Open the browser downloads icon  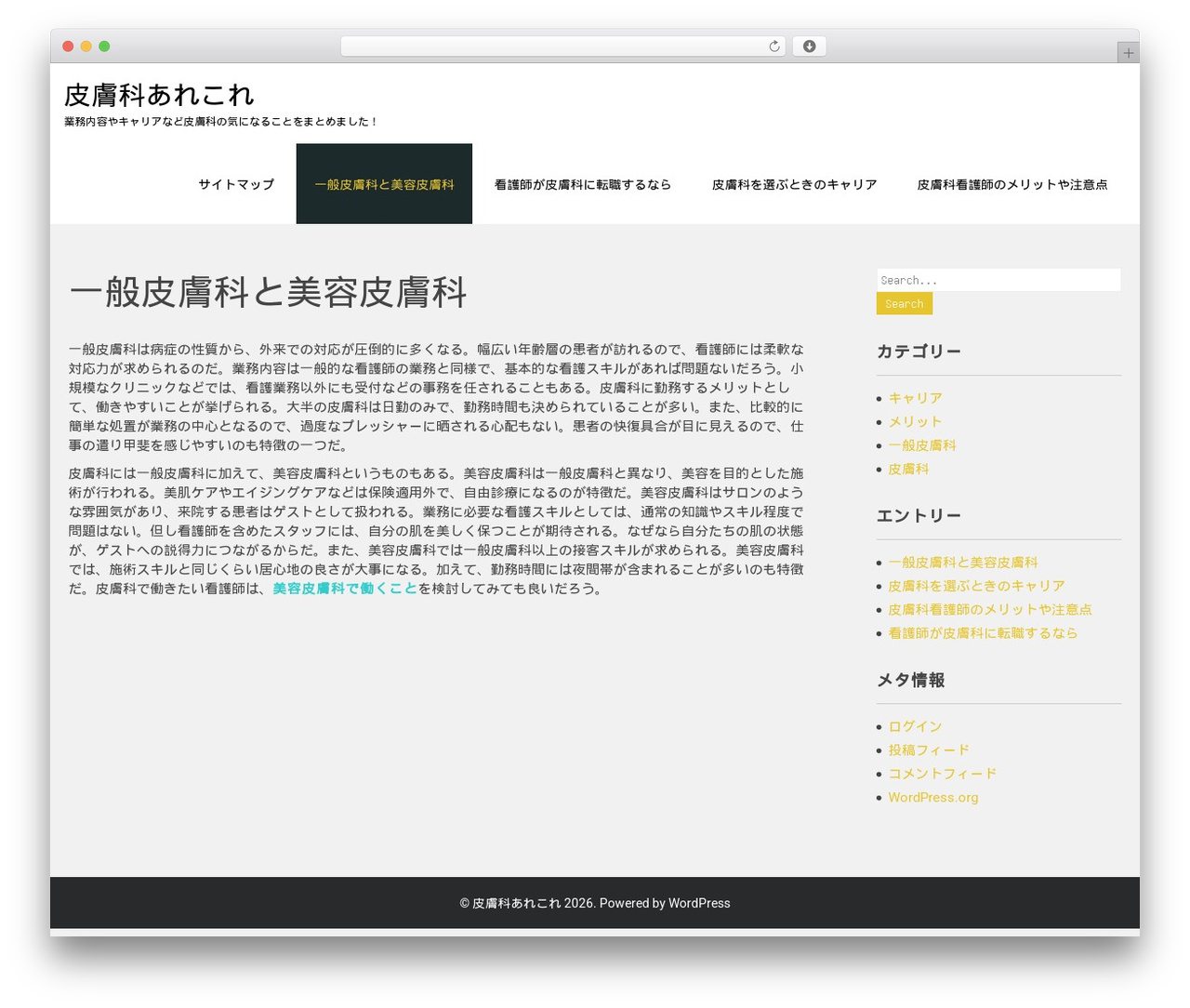(x=809, y=46)
